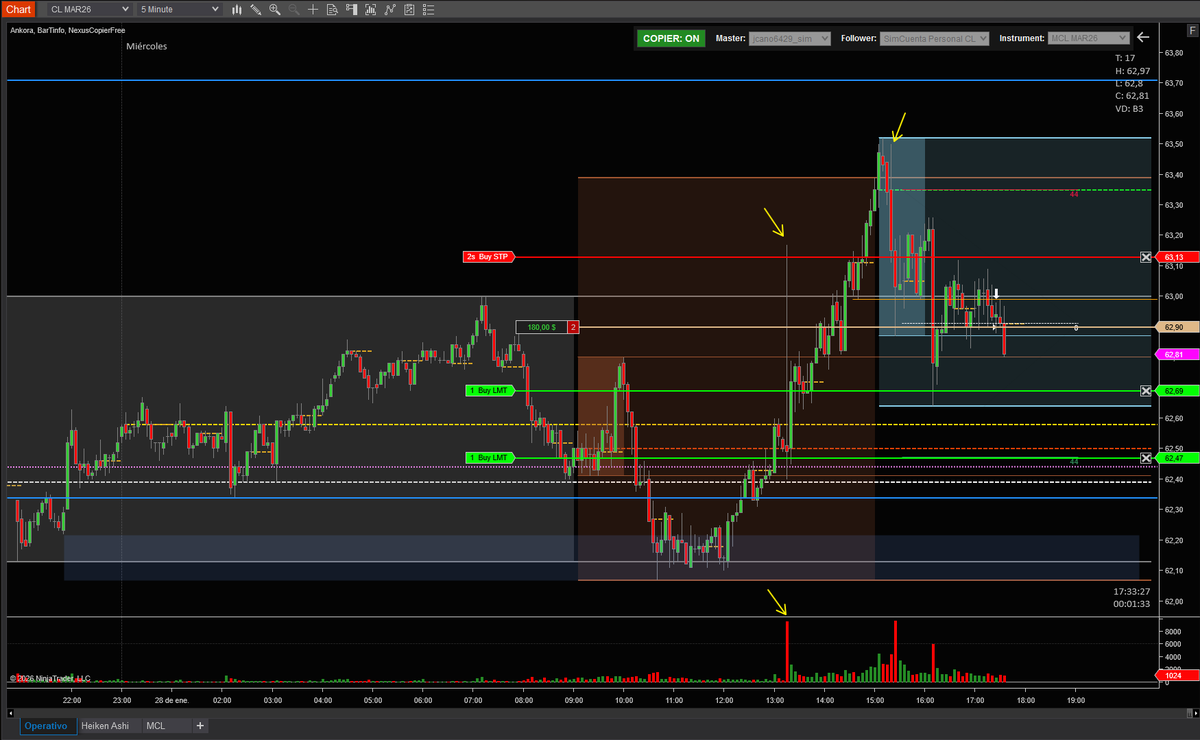Screen dimensions: 1200x740
Task: Click the C: 62,81 bar info value
Action: 1133,96
